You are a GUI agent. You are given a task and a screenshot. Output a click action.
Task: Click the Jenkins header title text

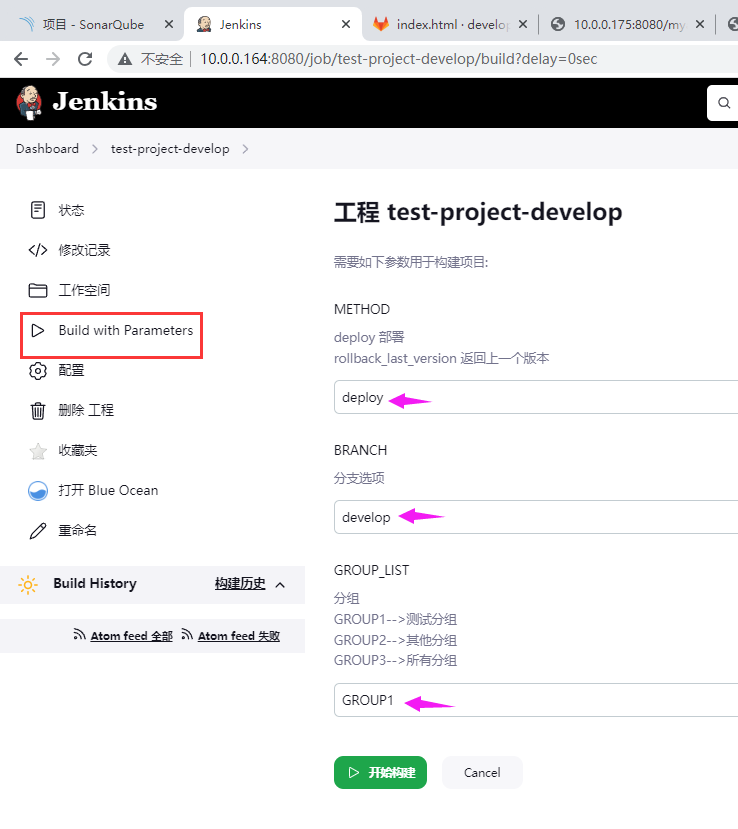[x=105, y=102]
